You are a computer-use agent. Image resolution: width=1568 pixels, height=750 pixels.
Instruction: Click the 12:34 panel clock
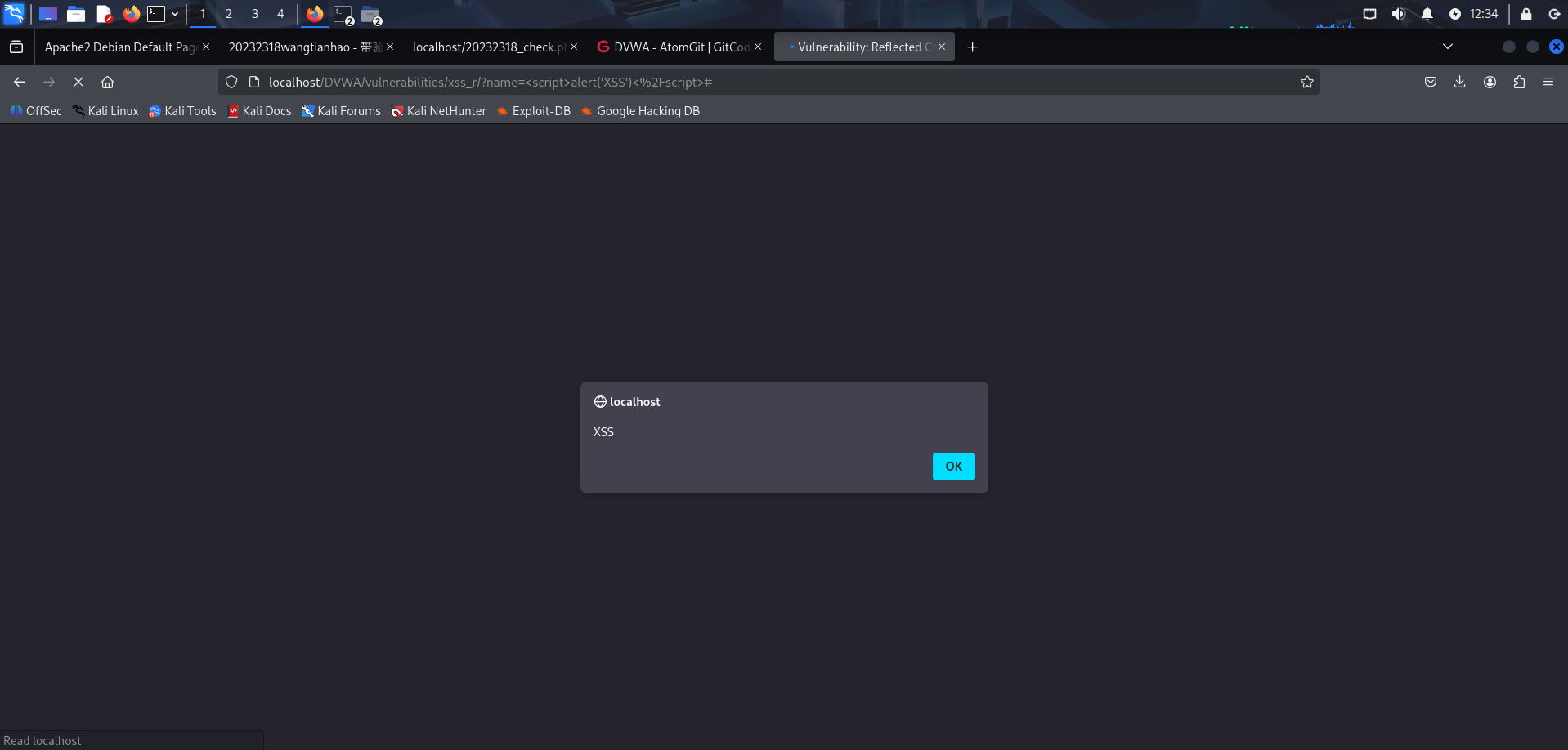pyautogui.click(x=1484, y=14)
